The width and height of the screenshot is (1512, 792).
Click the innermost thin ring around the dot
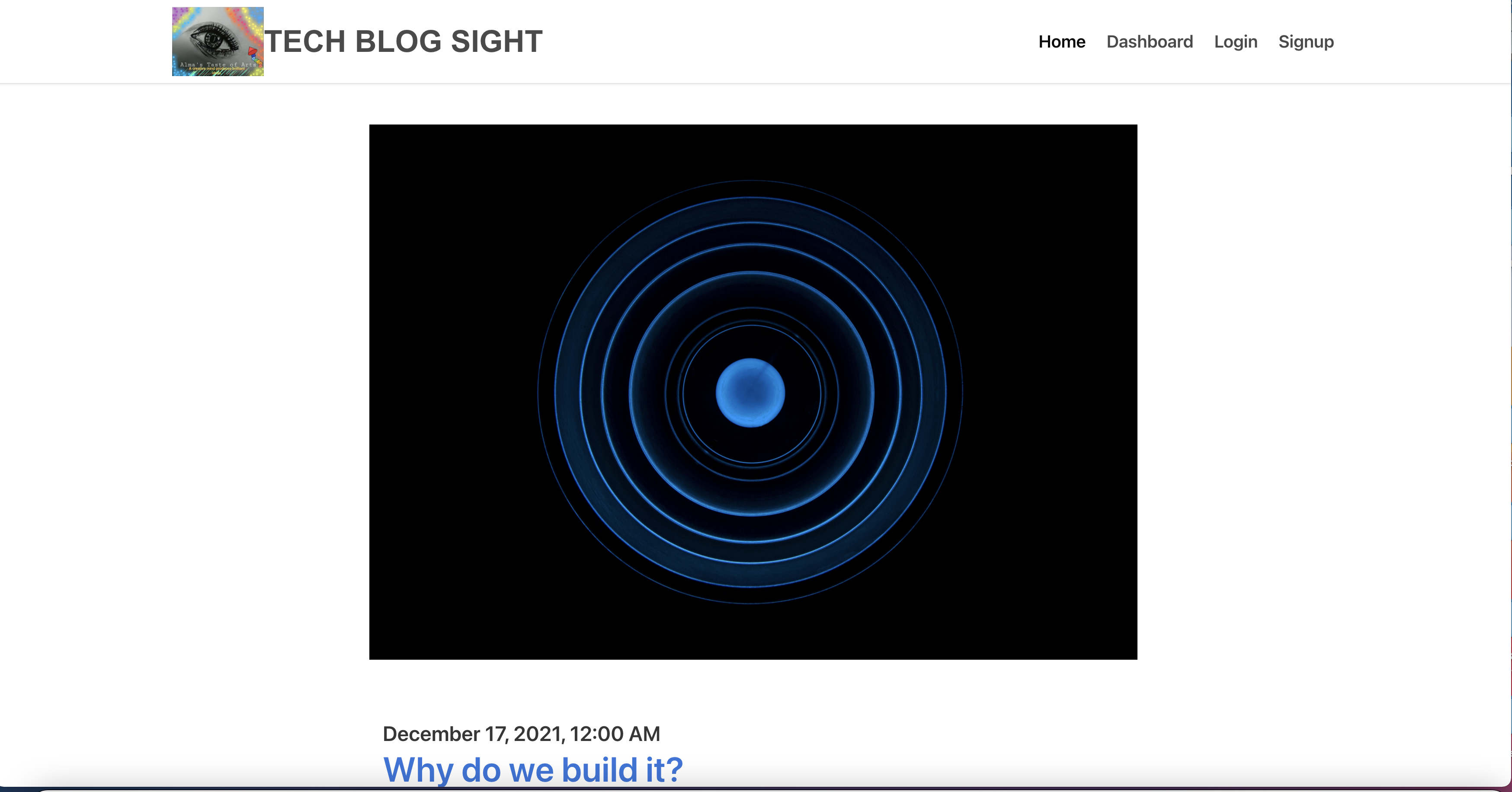pyautogui.click(x=751, y=326)
